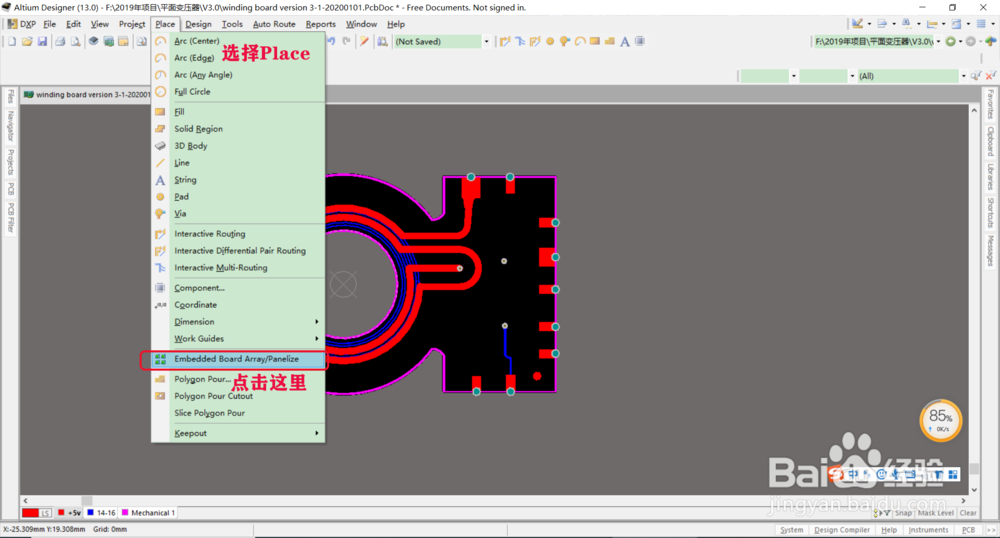Open the PCB Filter side panel tab
Screen dimensions: 1000x538
(11, 218)
